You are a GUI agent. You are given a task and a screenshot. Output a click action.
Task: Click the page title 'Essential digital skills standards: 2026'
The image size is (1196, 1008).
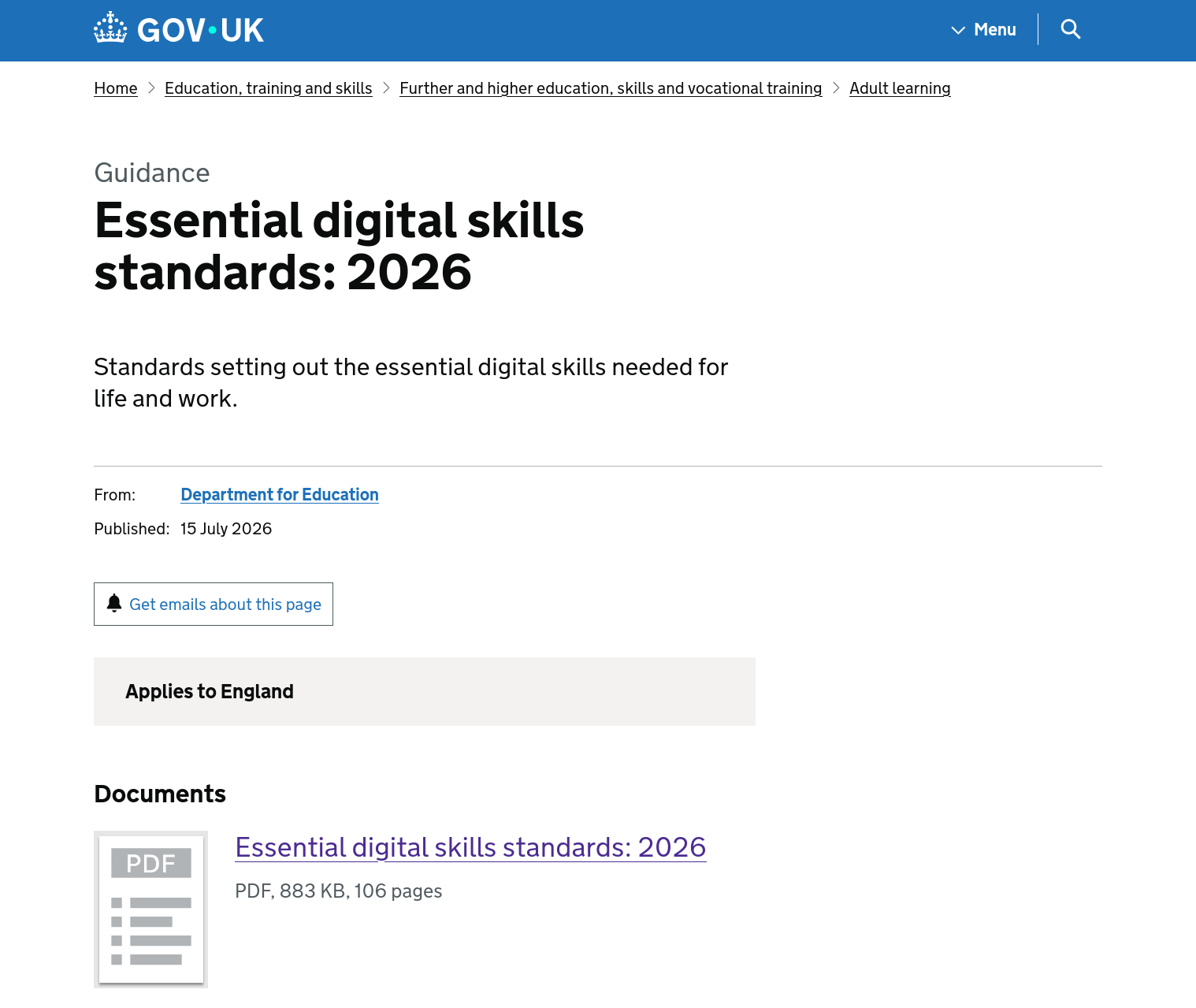pos(339,246)
